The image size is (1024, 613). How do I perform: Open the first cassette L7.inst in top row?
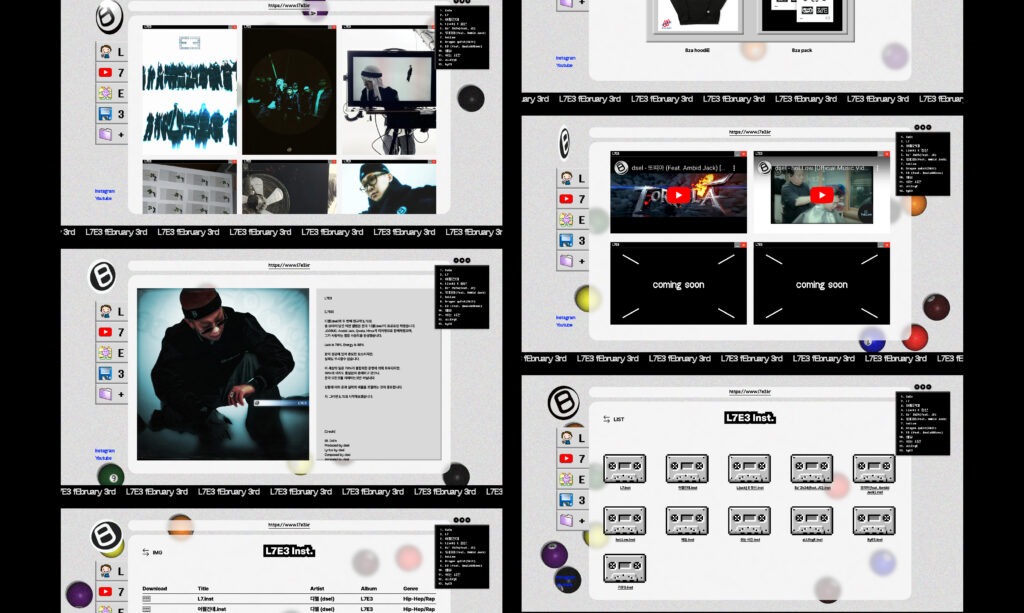(625, 469)
